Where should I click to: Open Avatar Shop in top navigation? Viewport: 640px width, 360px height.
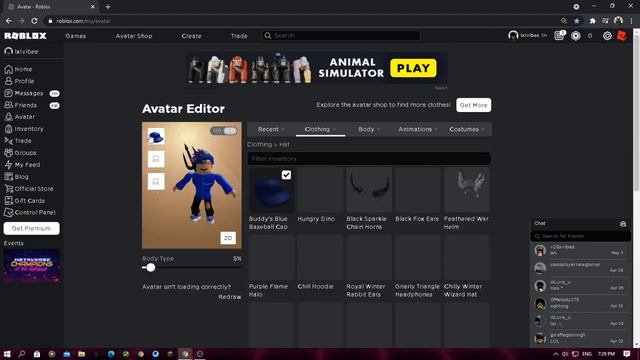tap(134, 36)
